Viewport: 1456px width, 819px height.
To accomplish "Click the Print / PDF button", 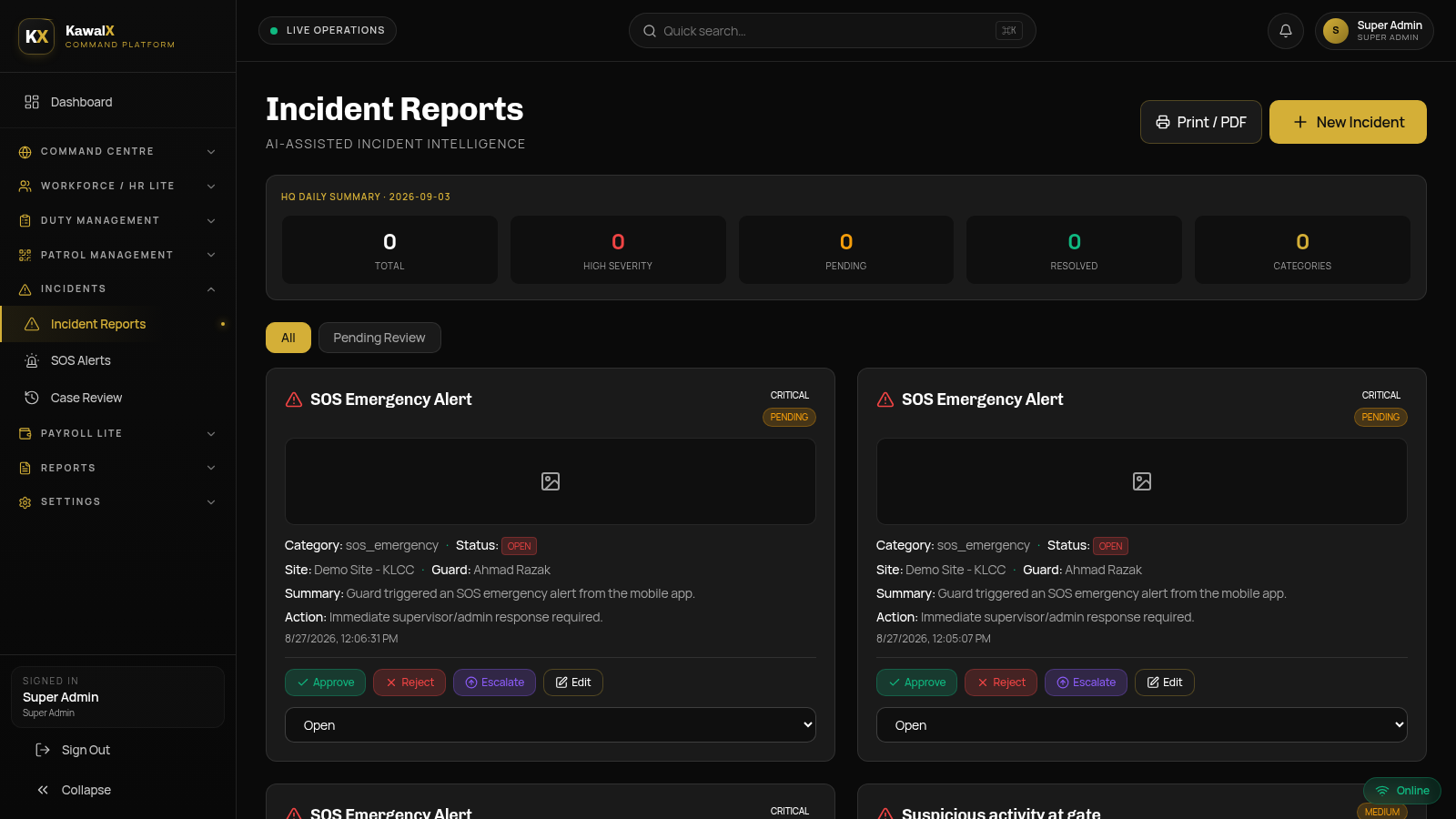I will click(1201, 122).
